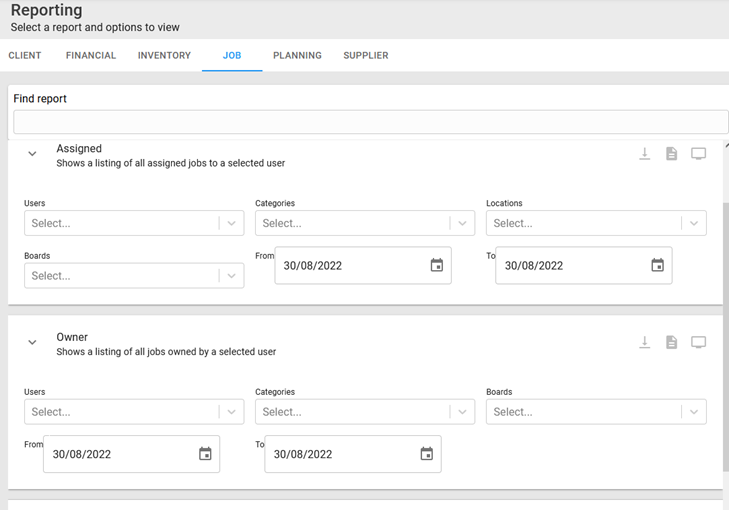
Task: Open Categories dropdown in Owner report
Action: pyautogui.click(x=365, y=412)
